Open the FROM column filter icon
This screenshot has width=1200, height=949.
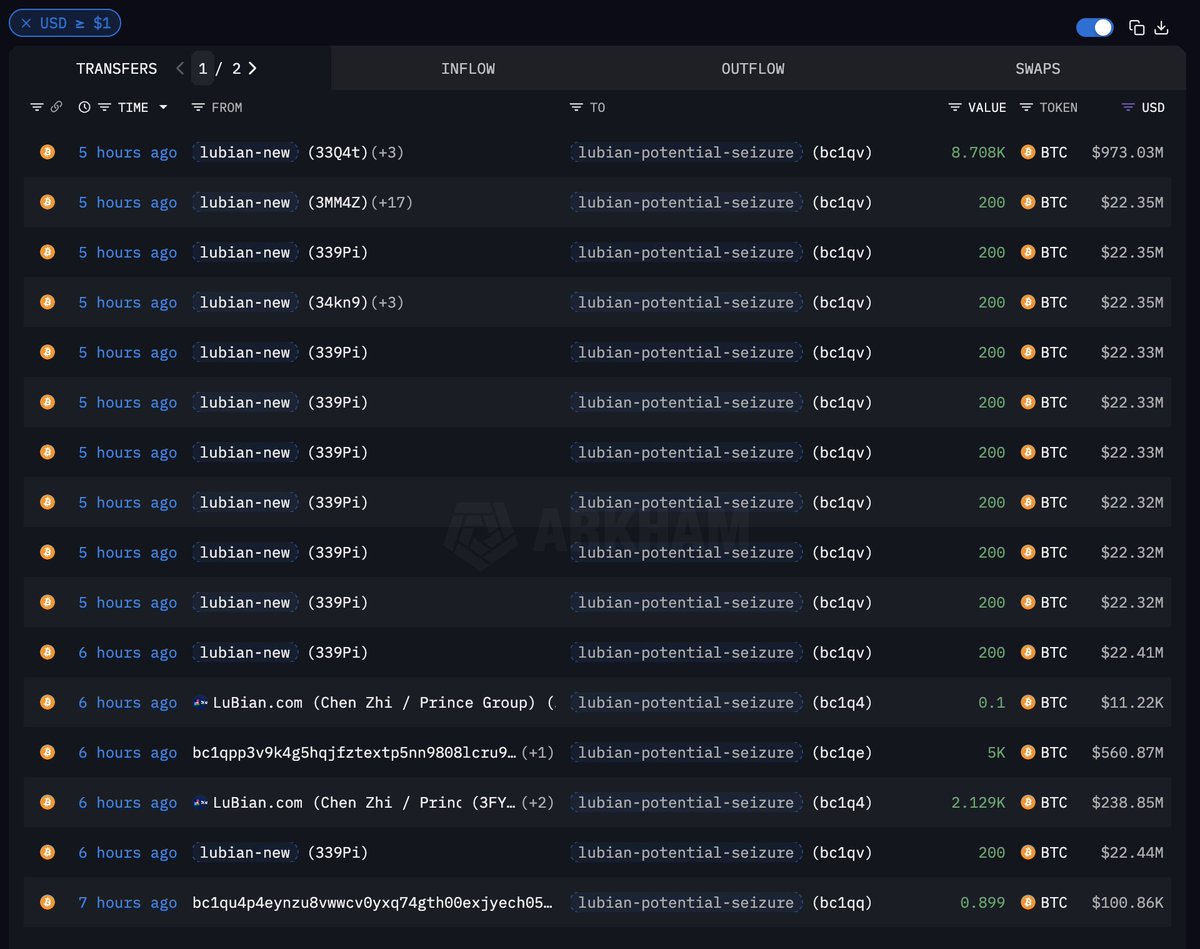pos(198,107)
